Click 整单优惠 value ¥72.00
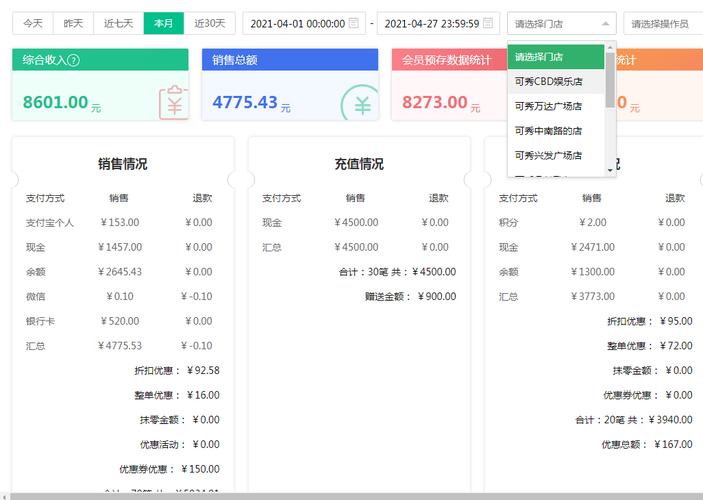703x500 pixels. click(x=677, y=346)
